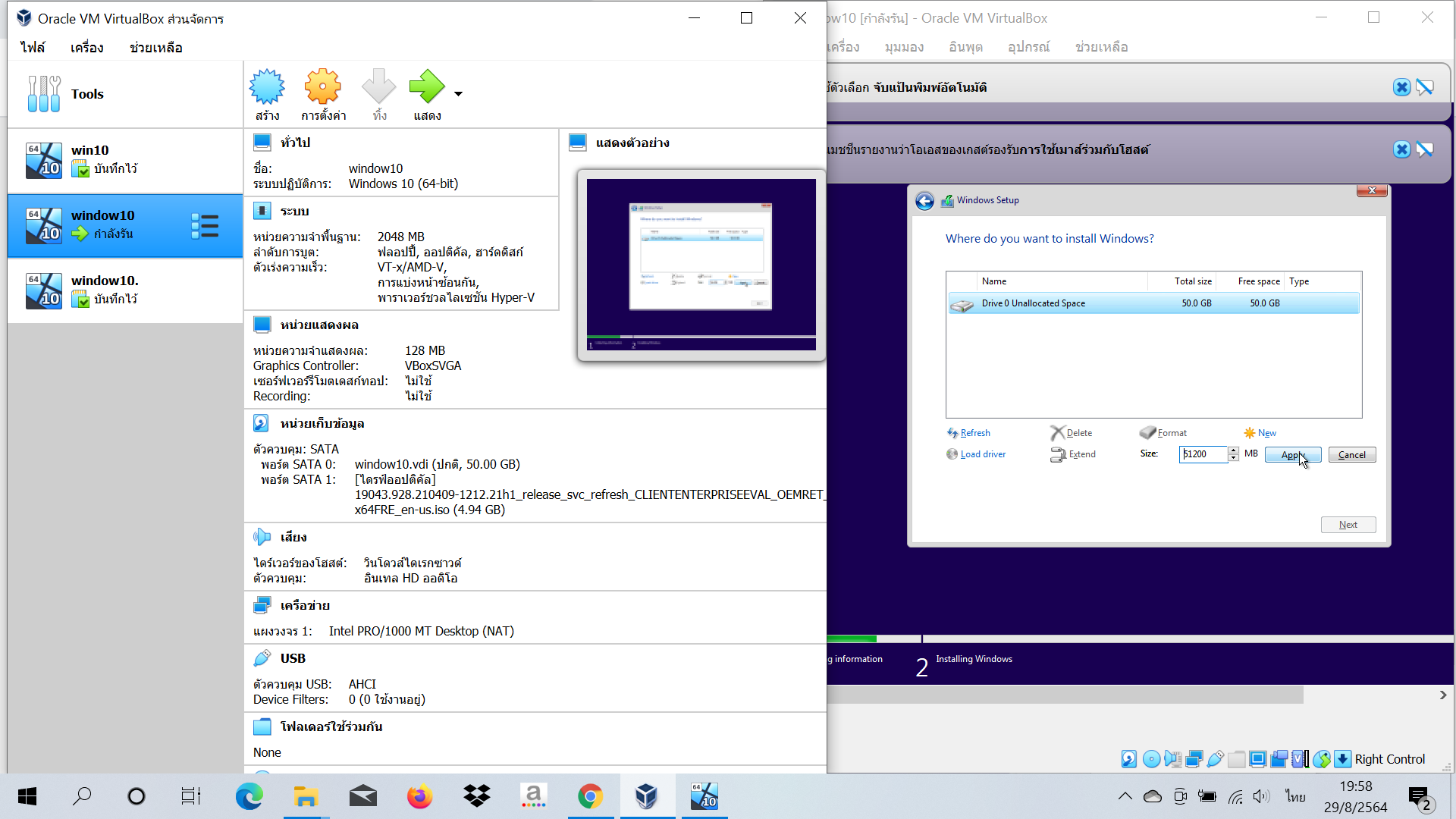The width and height of the screenshot is (1456, 819).
Task: Click ทั่วไป (General) section header
Action: point(295,143)
